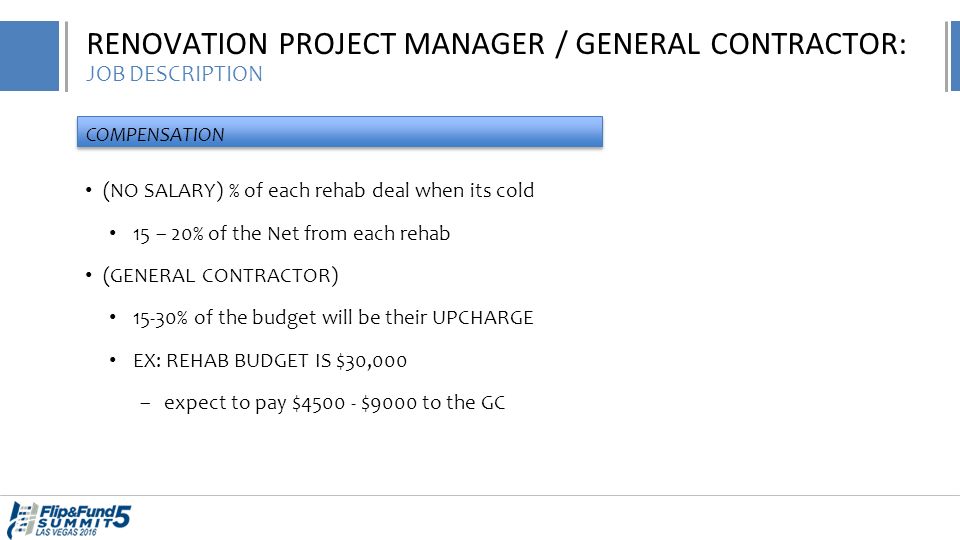Click the GENERAL CONTRACTOR bullet
Viewport: 960px width, 540px height.
tap(220, 276)
